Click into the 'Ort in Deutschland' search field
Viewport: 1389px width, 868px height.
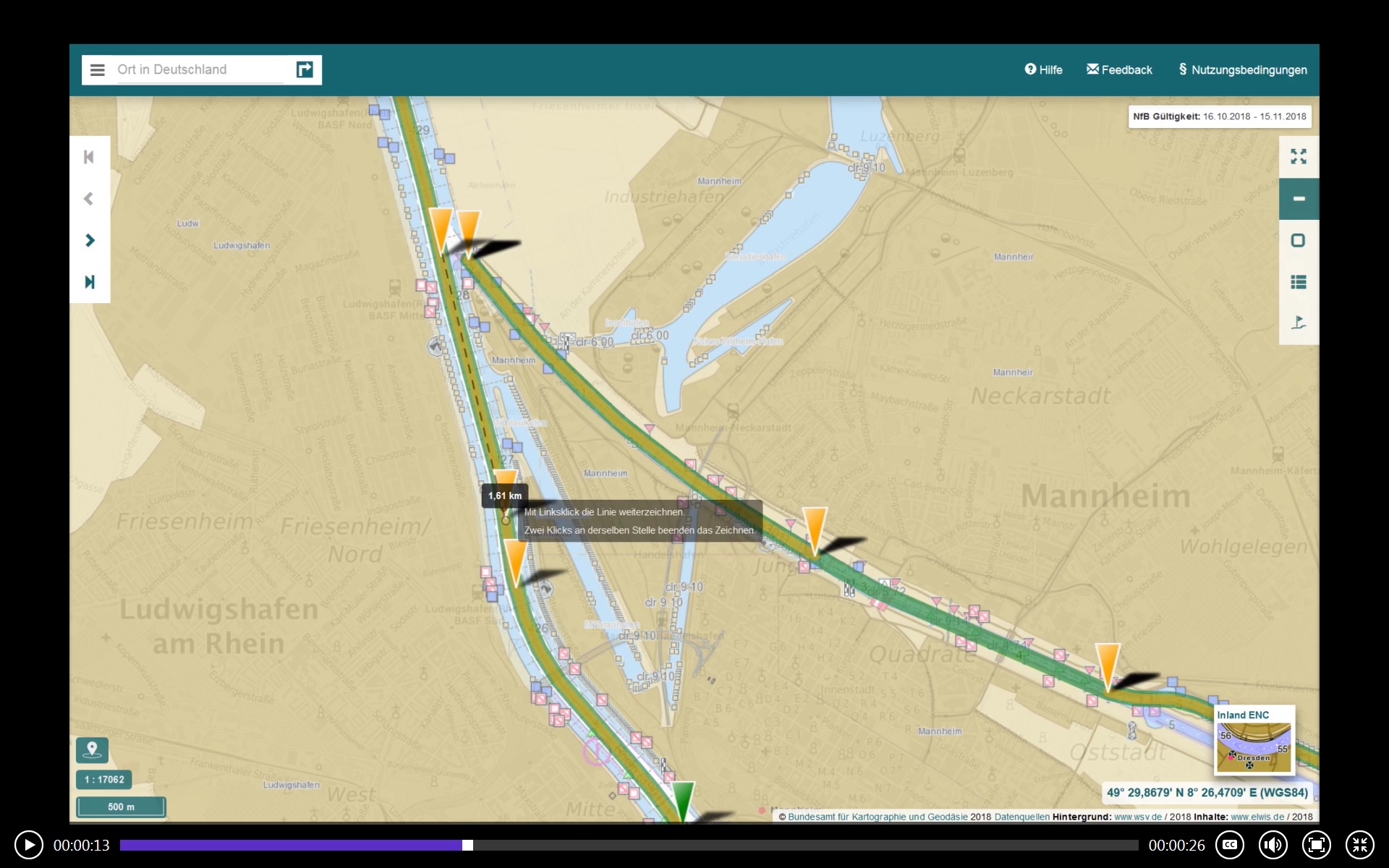200,70
